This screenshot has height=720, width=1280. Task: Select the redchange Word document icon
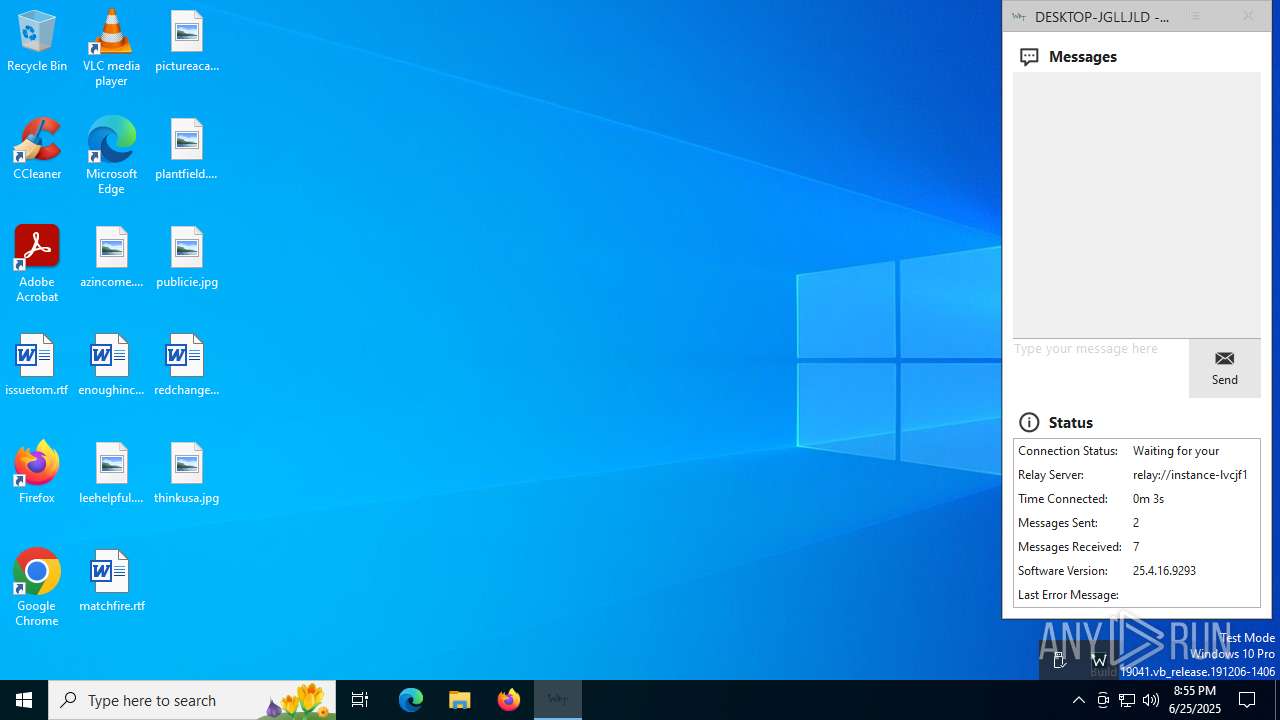pyautogui.click(x=187, y=366)
